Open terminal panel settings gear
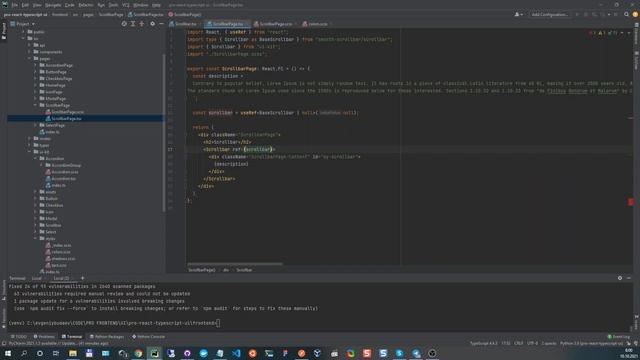Screen dimensions: 640x360 coord(620,278)
